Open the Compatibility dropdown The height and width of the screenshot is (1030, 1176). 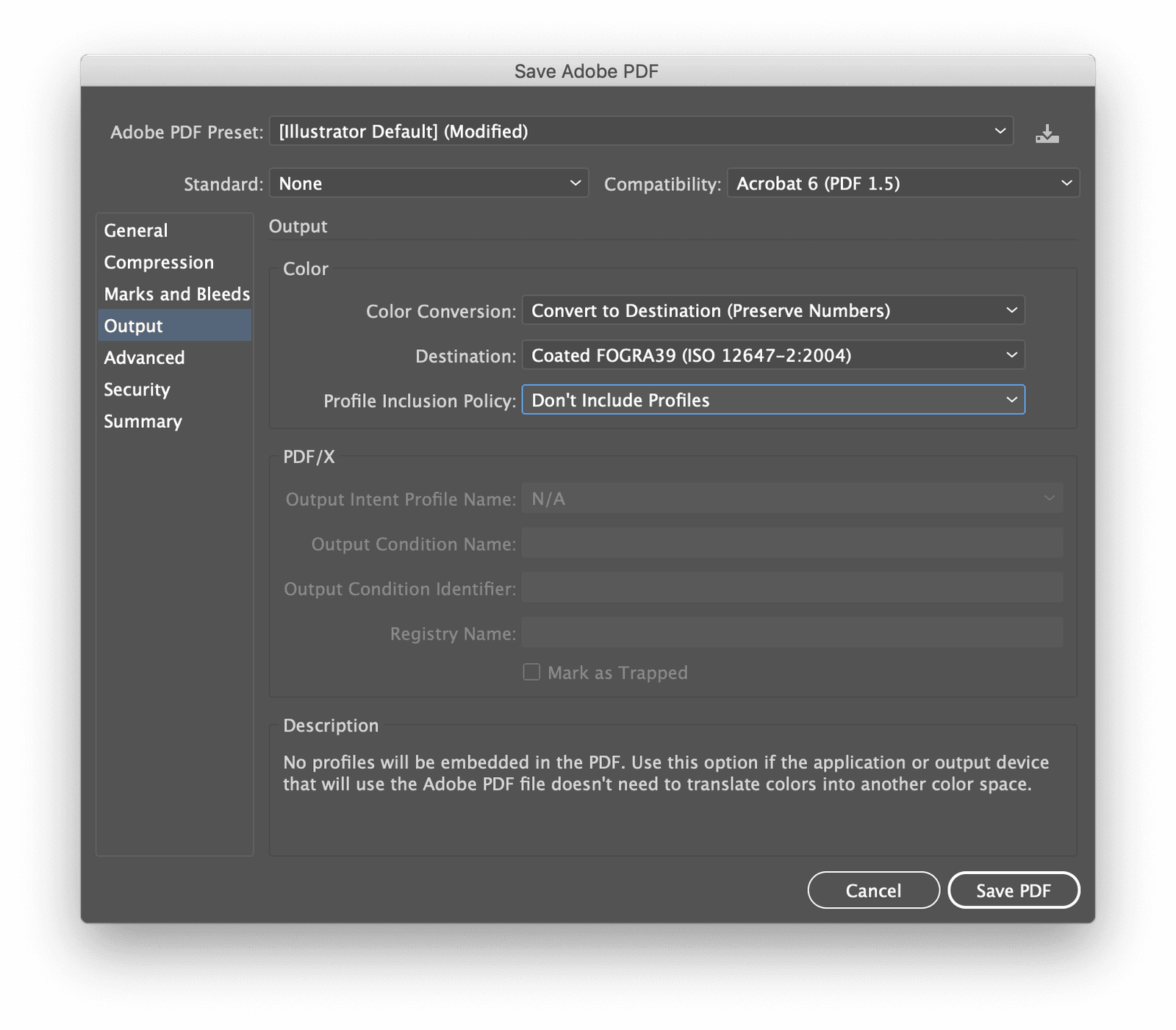(x=903, y=183)
